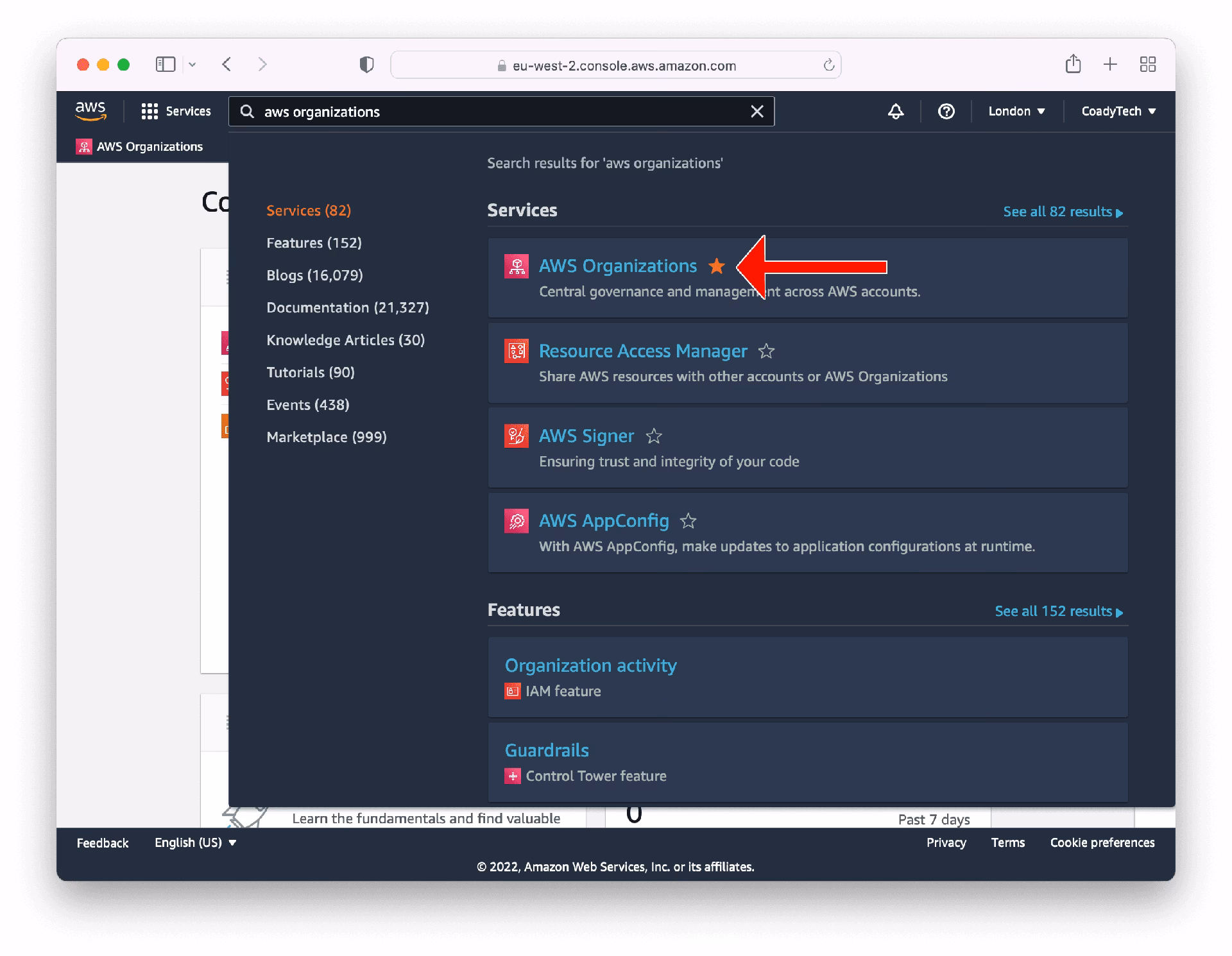Open a new tab with plus icon
This screenshot has height=956, width=1232.
coord(1110,64)
